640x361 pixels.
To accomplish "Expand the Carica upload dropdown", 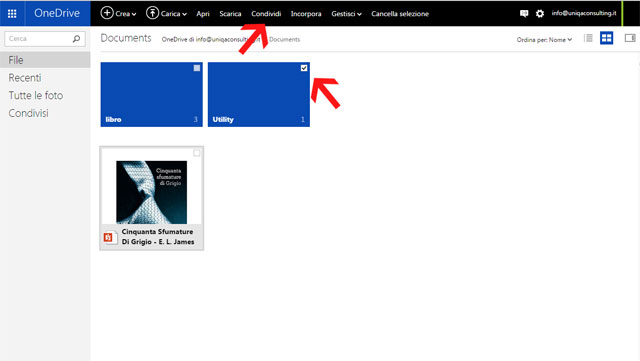I will pos(167,13).
